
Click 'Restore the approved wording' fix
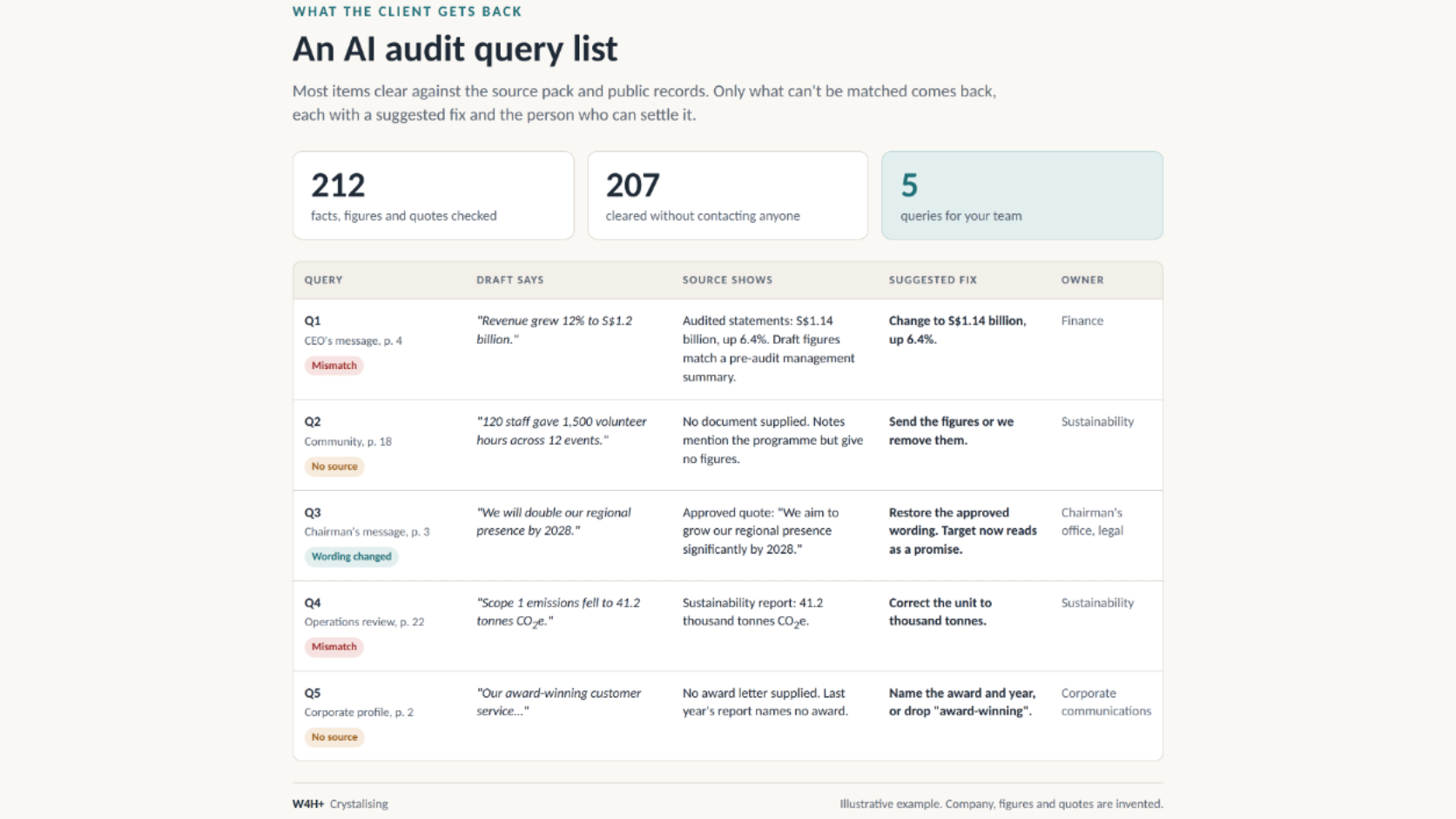[x=962, y=531]
